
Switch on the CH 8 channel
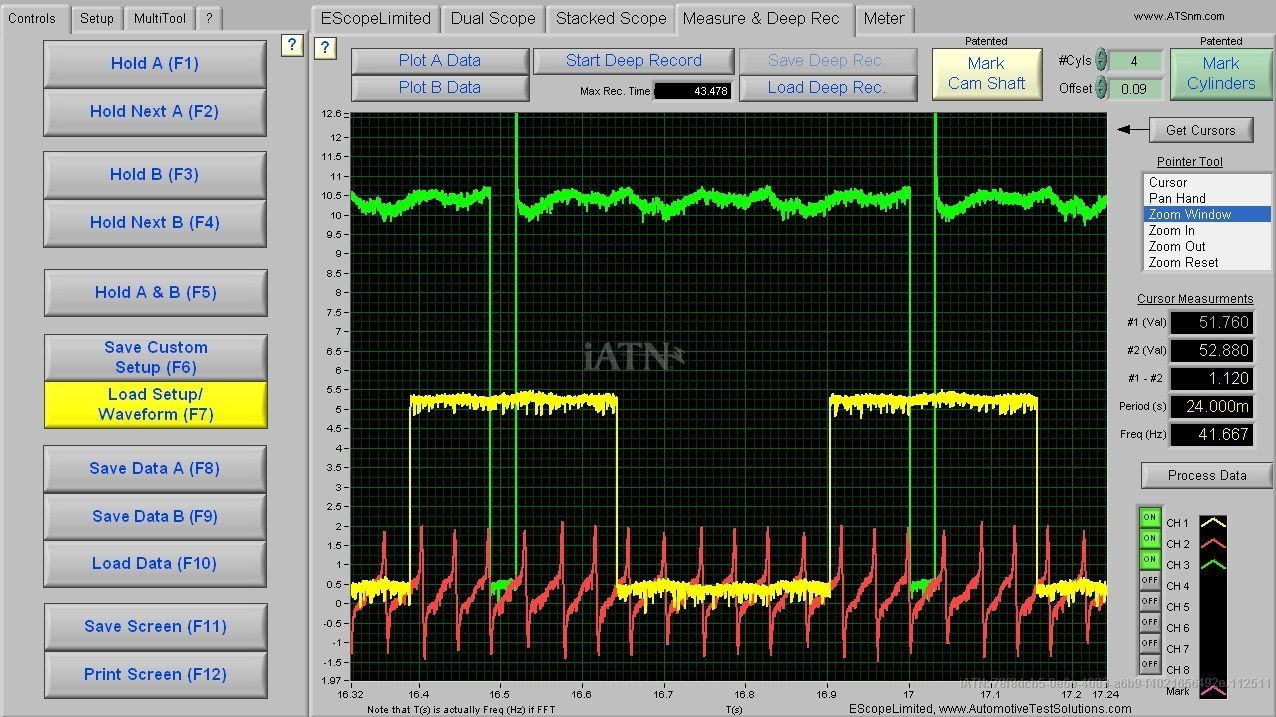1150,665
